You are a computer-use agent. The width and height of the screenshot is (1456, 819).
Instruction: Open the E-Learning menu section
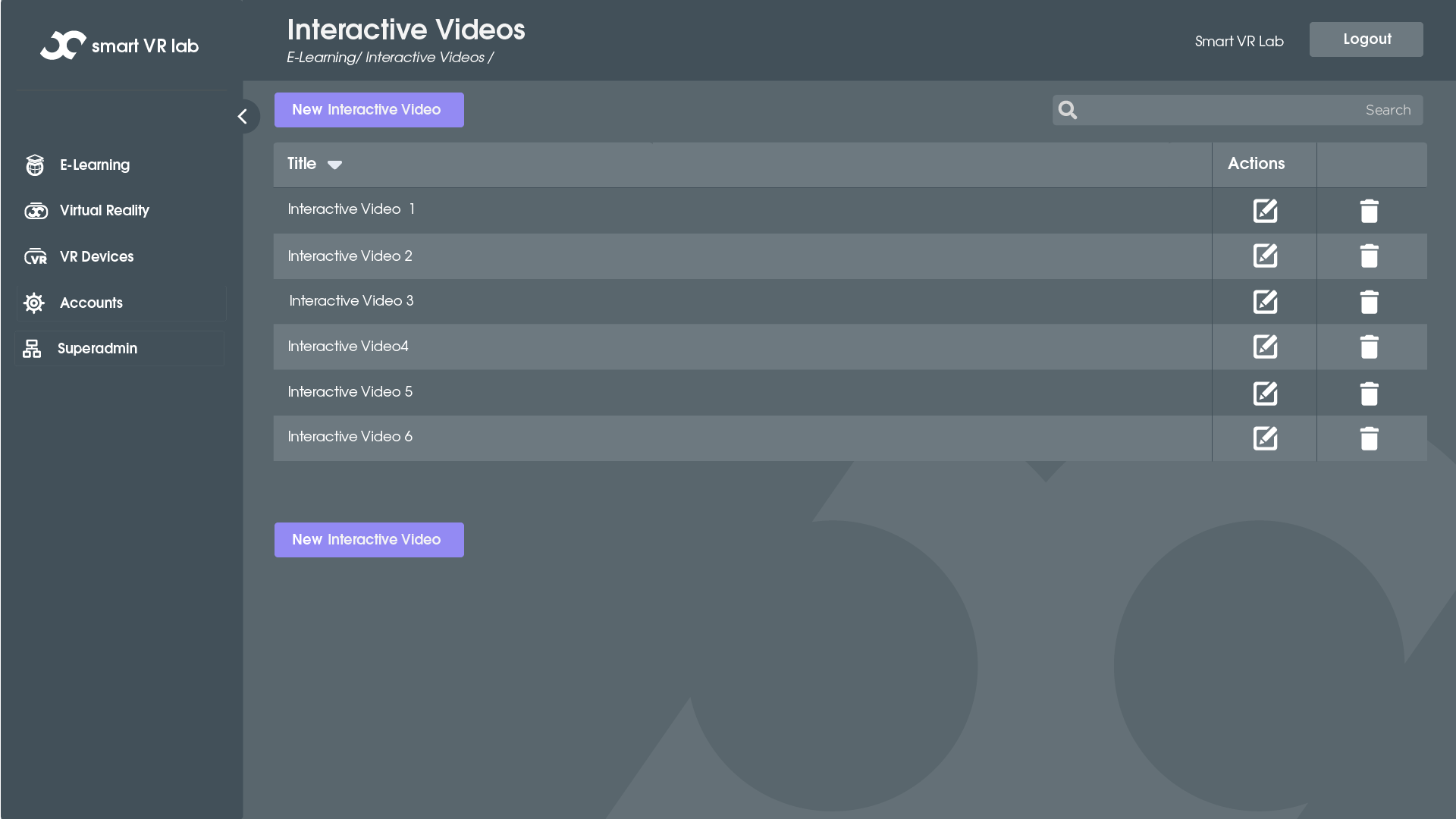tap(95, 165)
